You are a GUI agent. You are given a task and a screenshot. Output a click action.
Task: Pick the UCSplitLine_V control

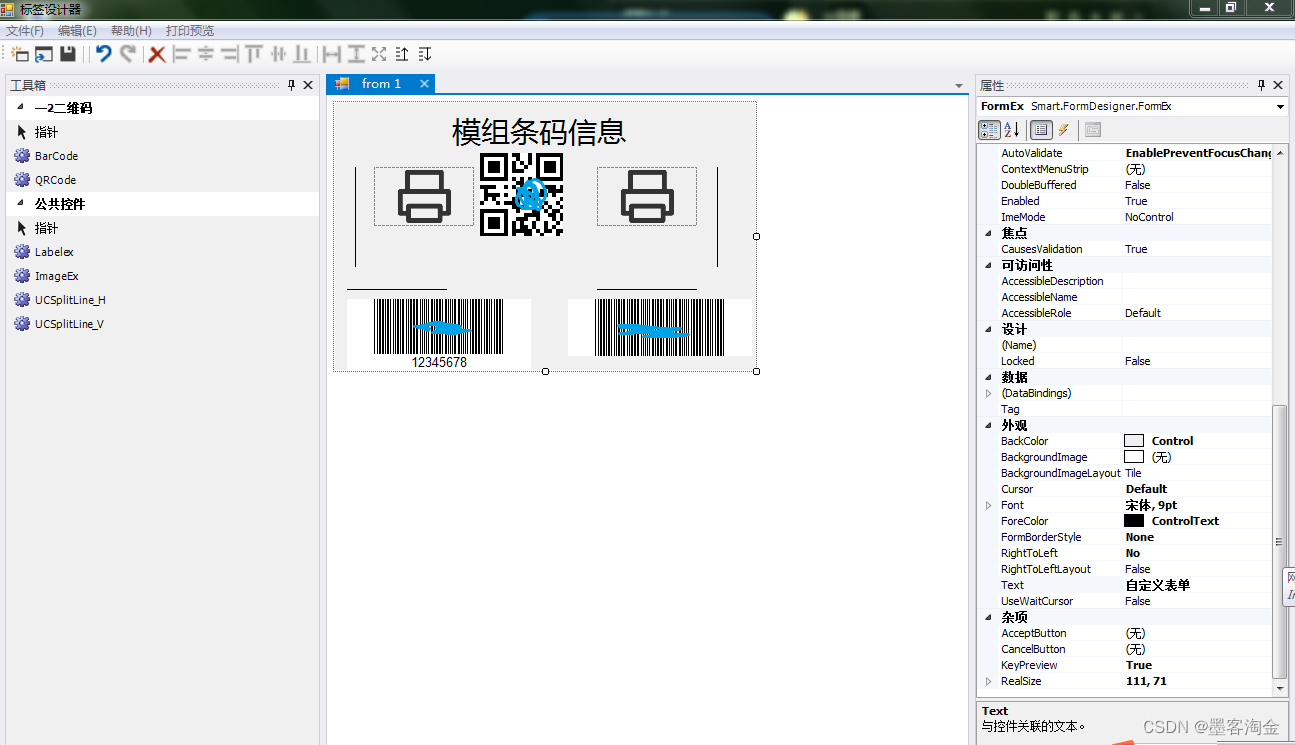tap(69, 324)
